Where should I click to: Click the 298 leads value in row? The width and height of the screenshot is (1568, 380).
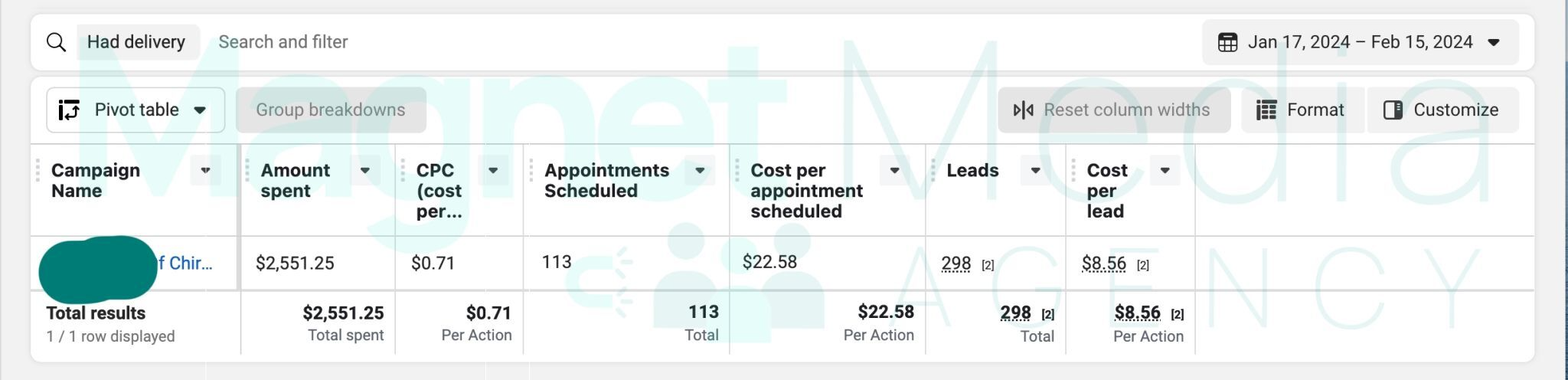pos(955,264)
